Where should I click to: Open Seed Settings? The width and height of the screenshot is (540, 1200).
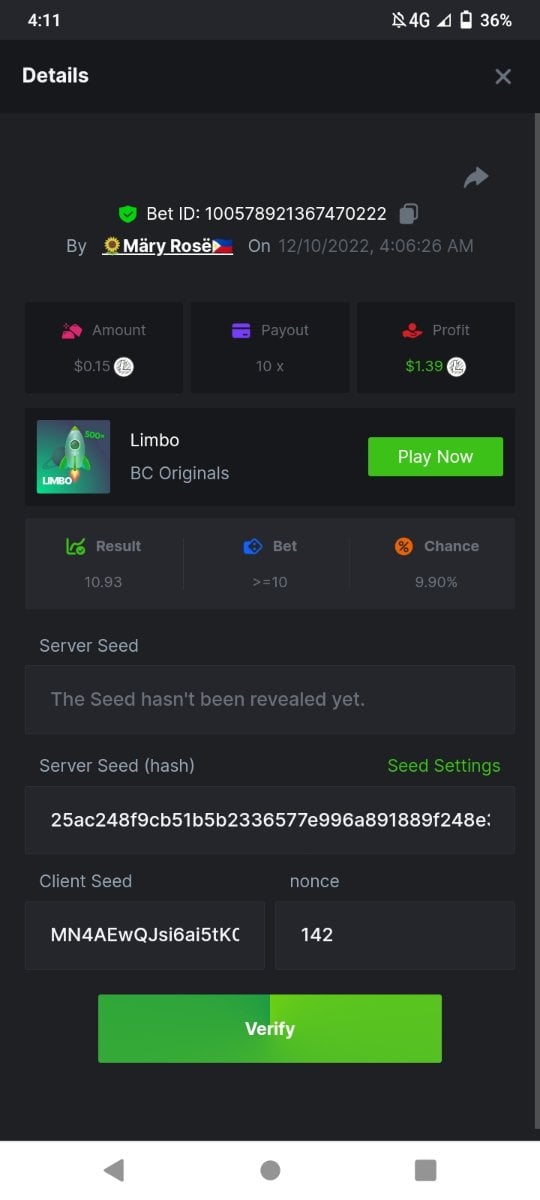pos(444,765)
